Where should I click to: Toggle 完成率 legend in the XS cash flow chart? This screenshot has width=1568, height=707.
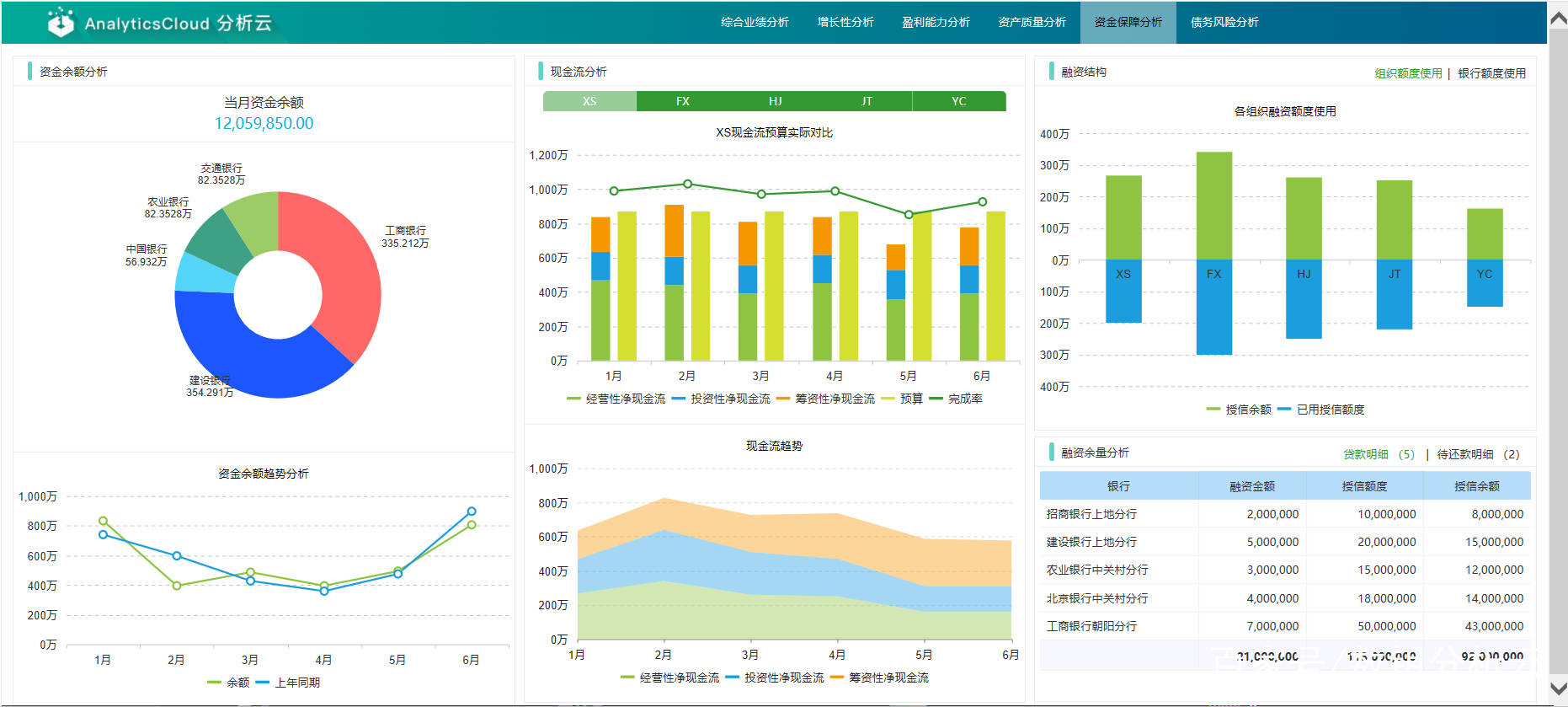tap(956, 399)
